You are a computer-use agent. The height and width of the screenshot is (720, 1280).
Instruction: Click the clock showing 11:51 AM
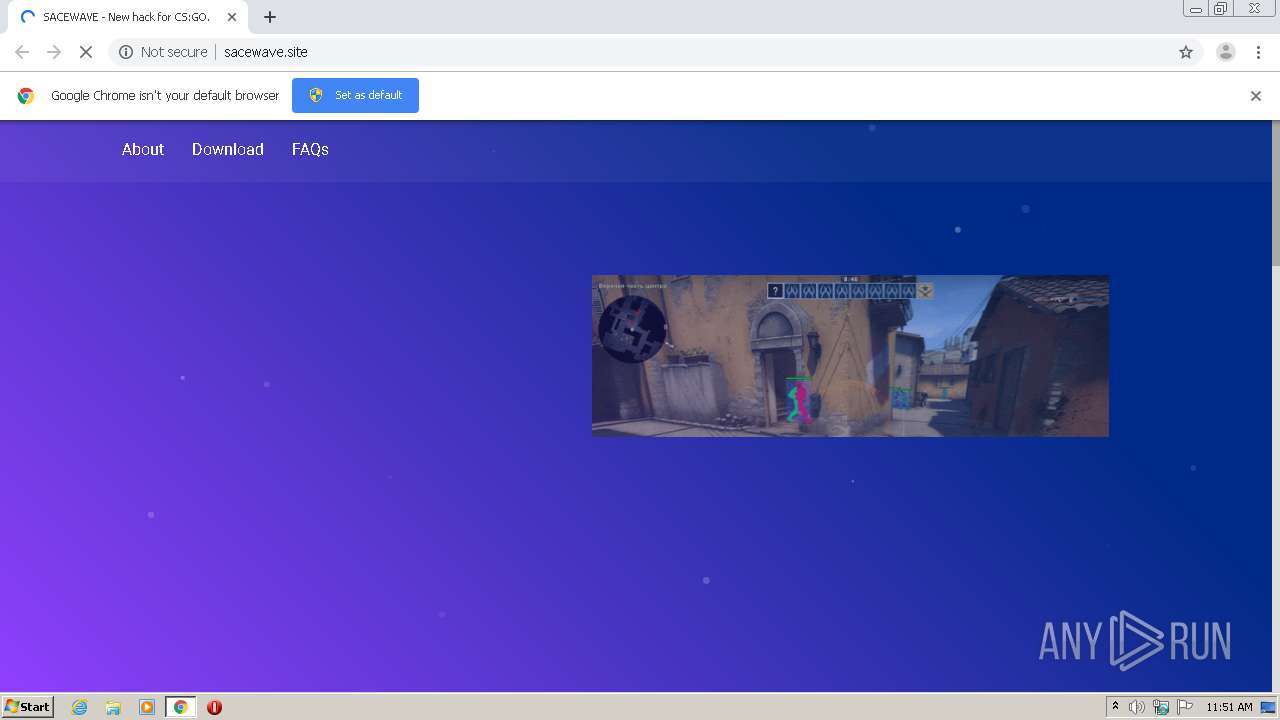(x=1229, y=707)
